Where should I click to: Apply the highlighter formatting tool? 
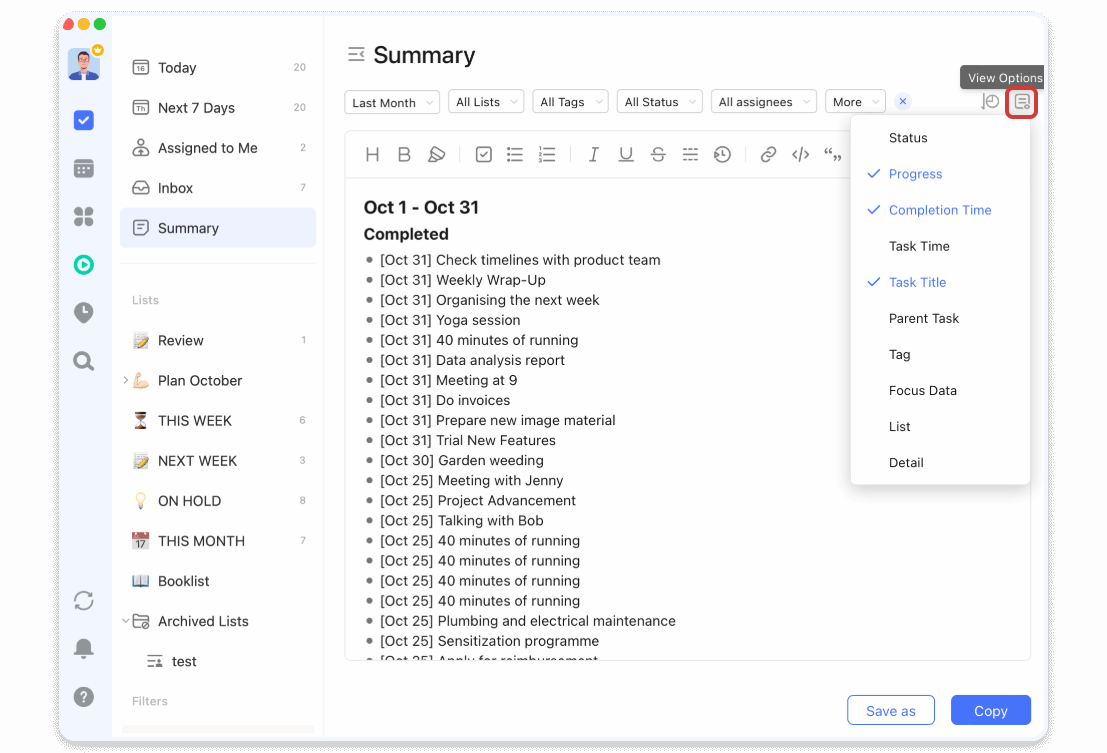436,154
